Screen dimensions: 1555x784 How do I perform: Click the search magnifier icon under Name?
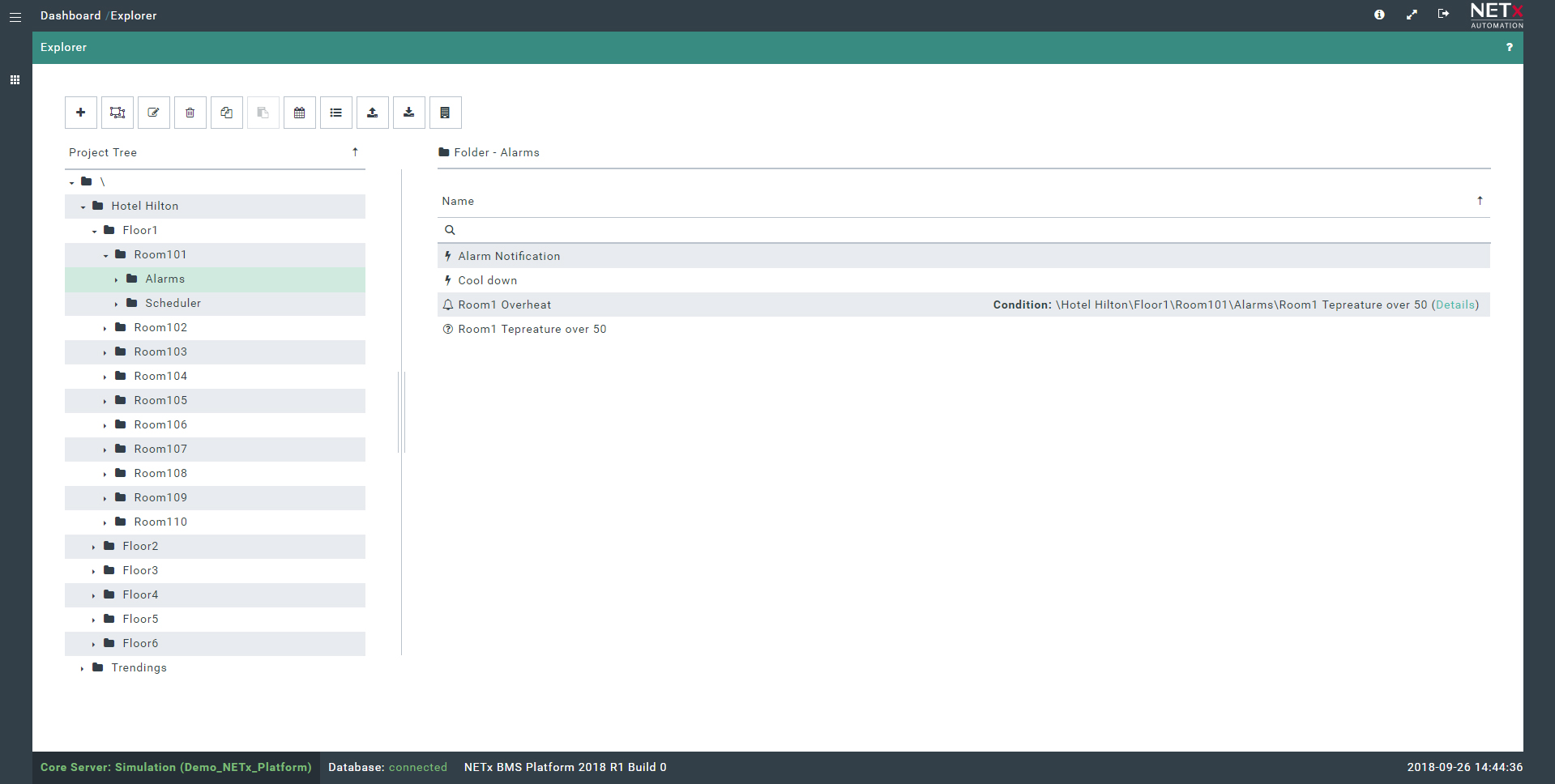tap(450, 230)
